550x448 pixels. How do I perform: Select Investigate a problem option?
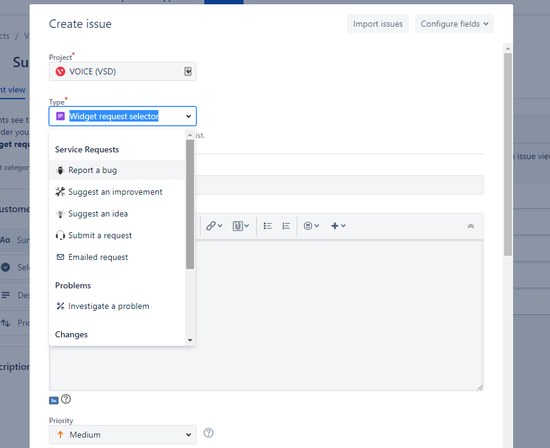(x=117, y=306)
